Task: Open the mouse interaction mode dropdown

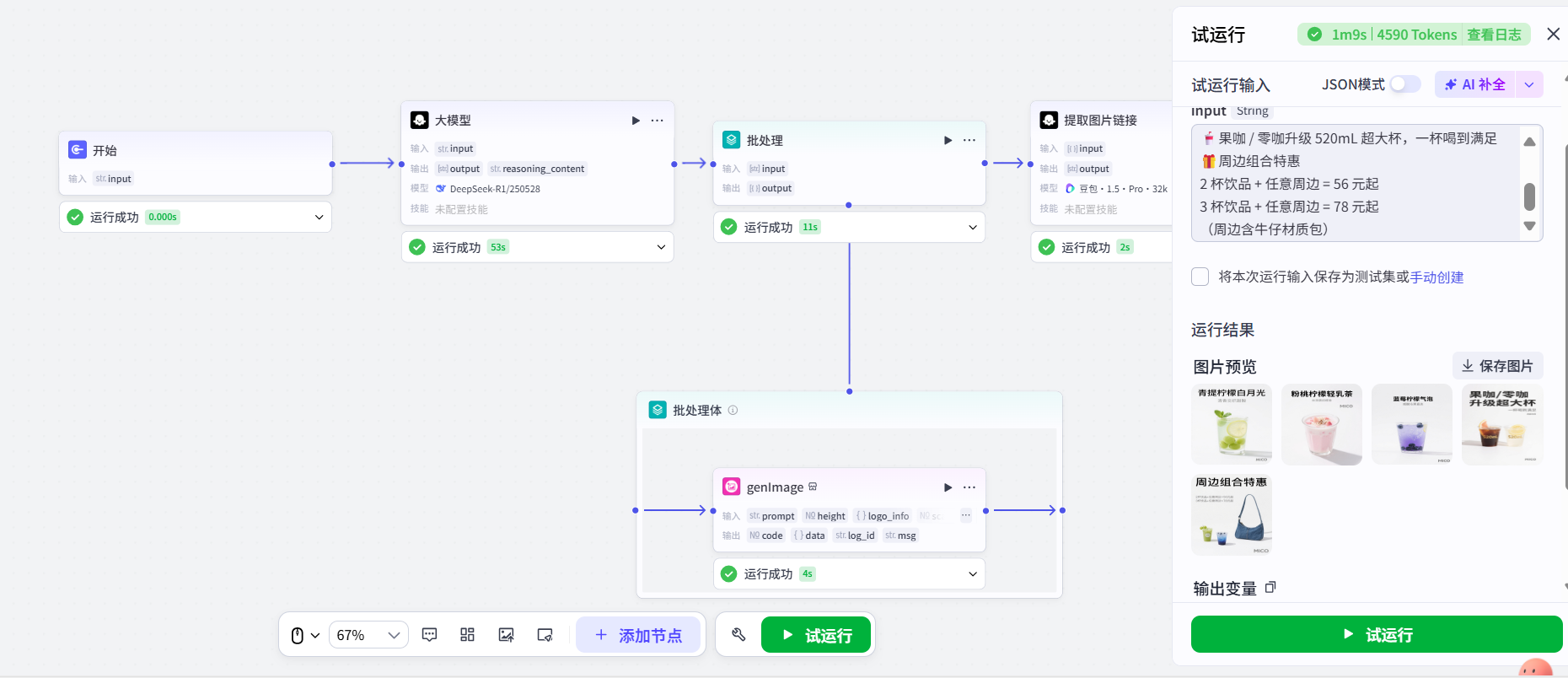Action: (x=305, y=635)
